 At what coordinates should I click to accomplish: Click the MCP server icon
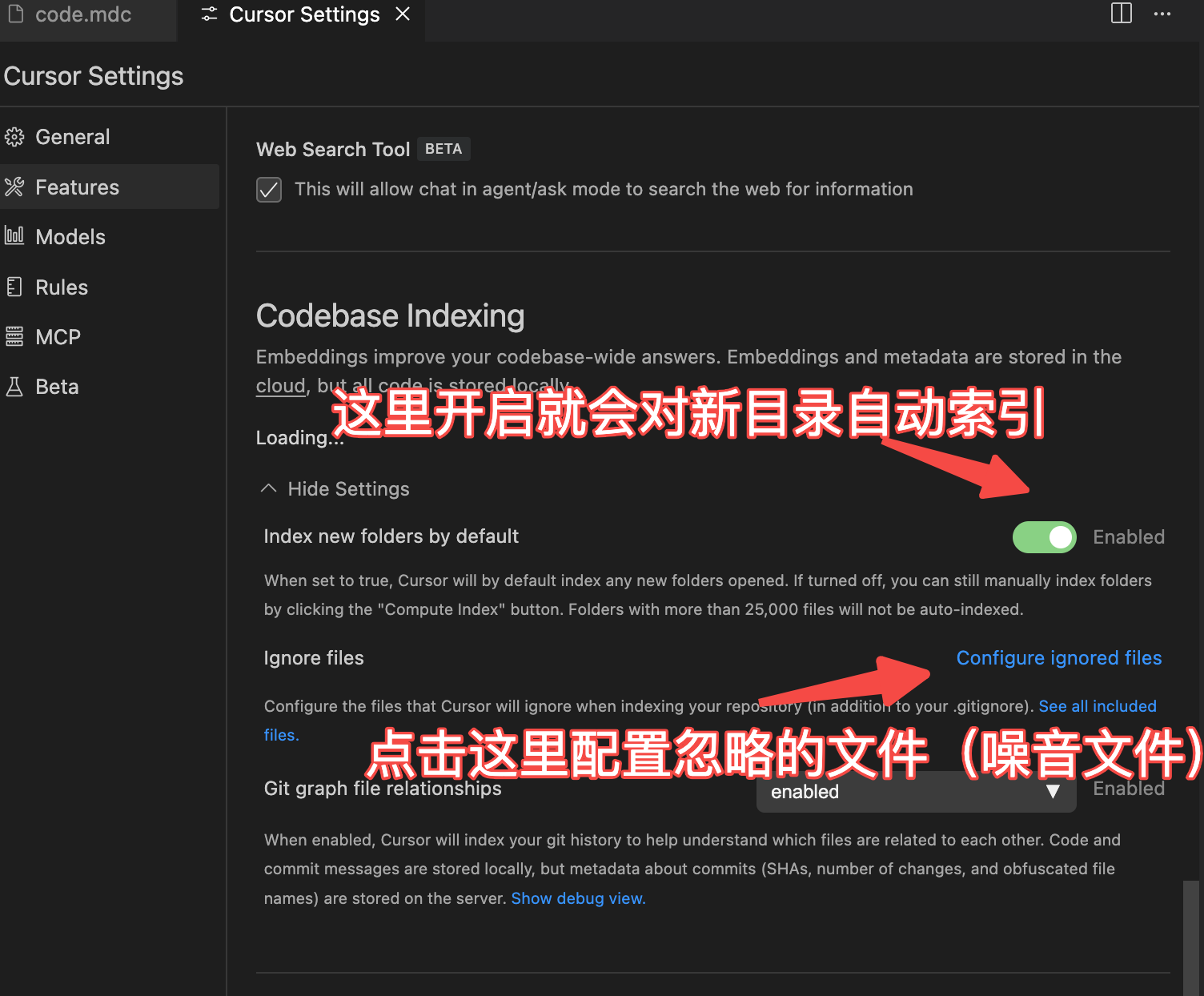click(x=14, y=336)
